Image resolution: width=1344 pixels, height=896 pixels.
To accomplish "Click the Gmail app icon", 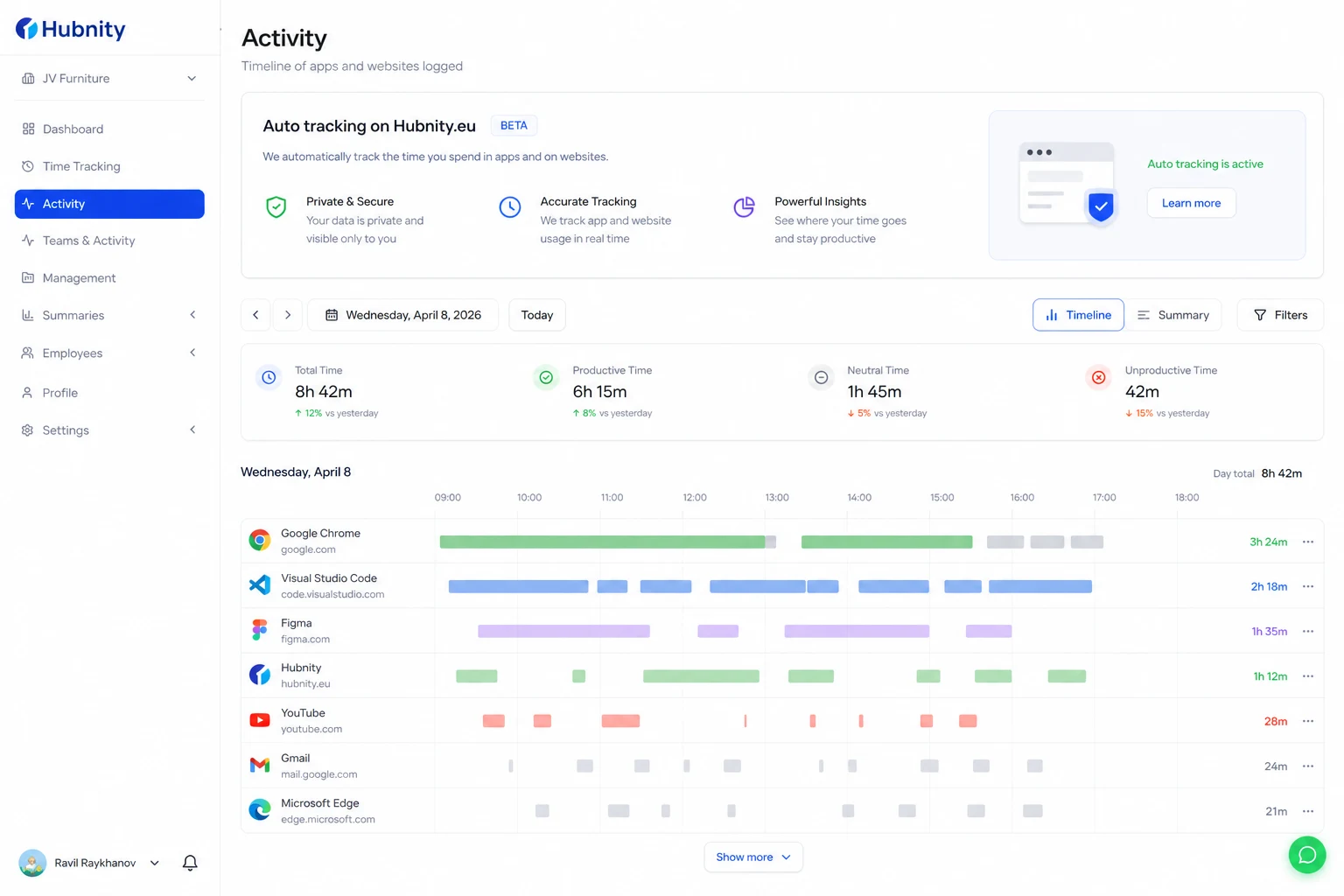I will click(260, 766).
